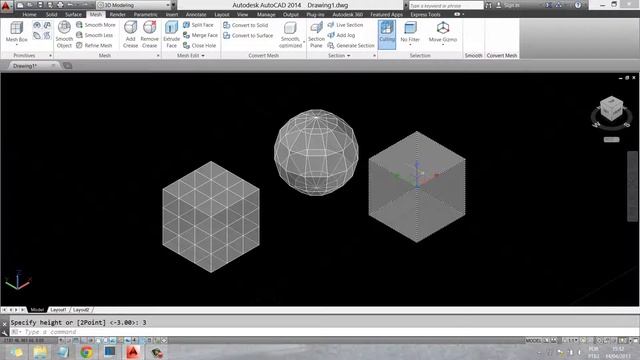Screen dimensions: 640x360
Task: Open the Surface ribbon tab
Action: [x=73, y=14]
